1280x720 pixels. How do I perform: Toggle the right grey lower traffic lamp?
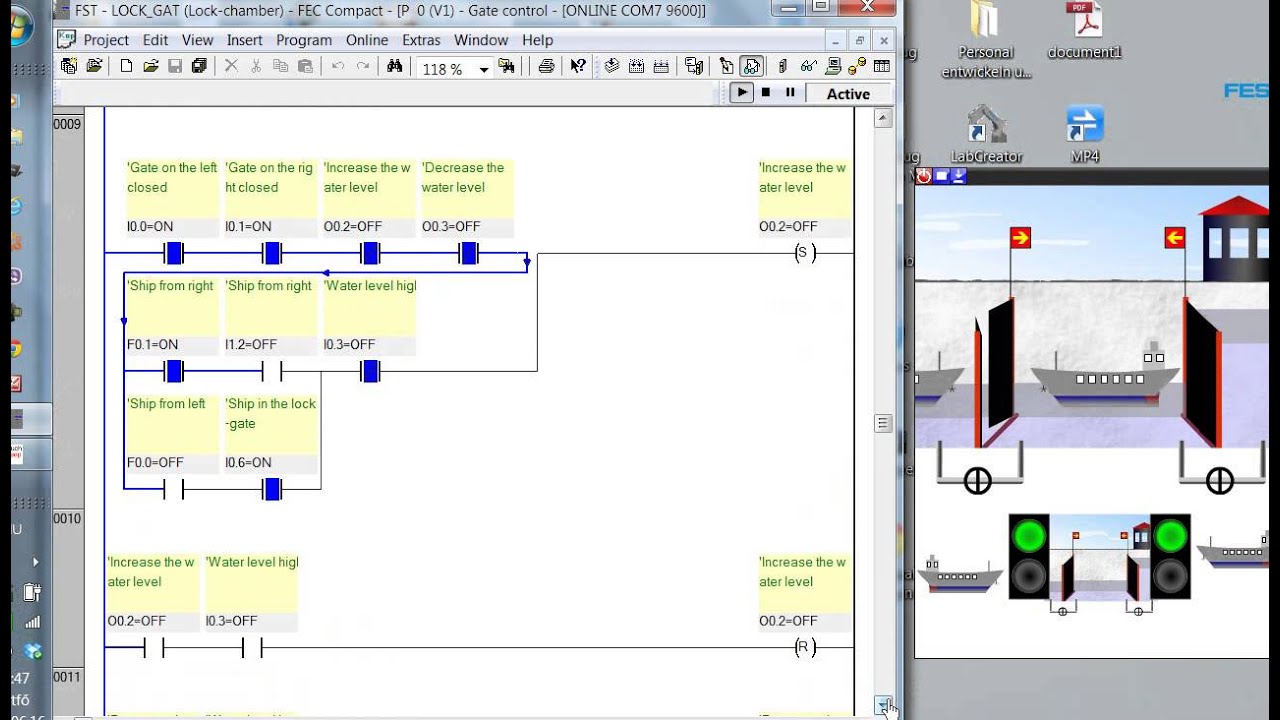coord(1169,577)
